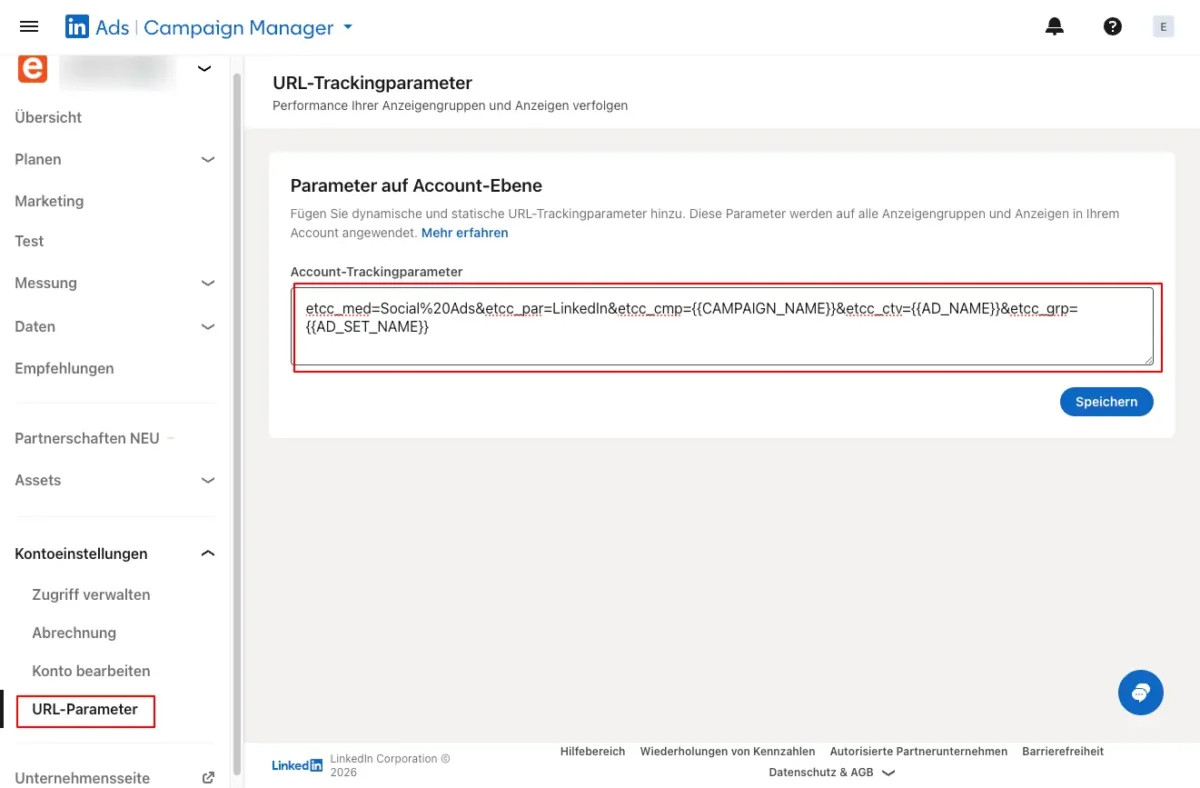The width and height of the screenshot is (1200, 788).
Task: Collapse the Kontoeinstellungen section
Action: click(208, 553)
